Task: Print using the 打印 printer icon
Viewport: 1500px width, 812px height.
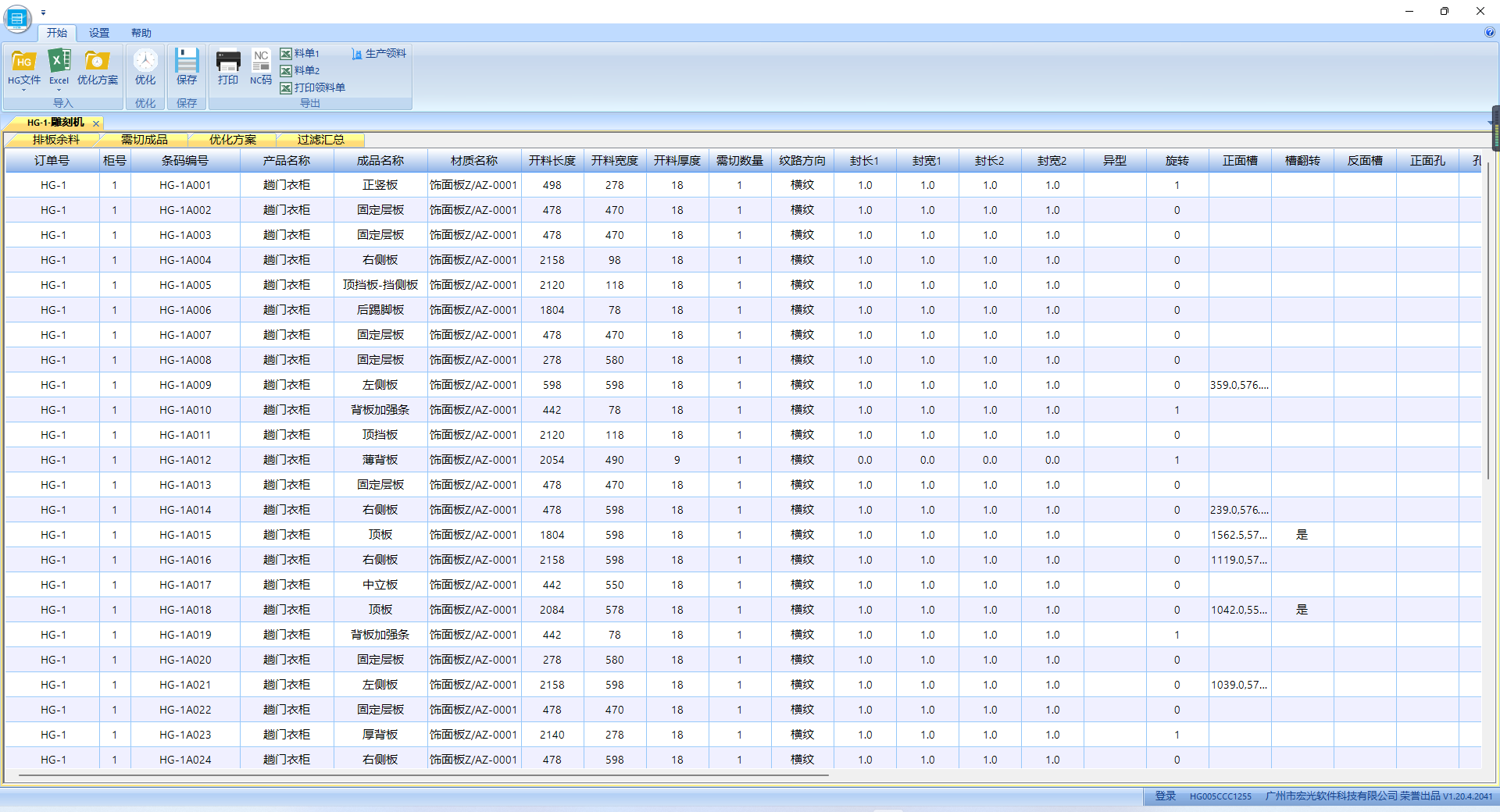Action: click(228, 61)
